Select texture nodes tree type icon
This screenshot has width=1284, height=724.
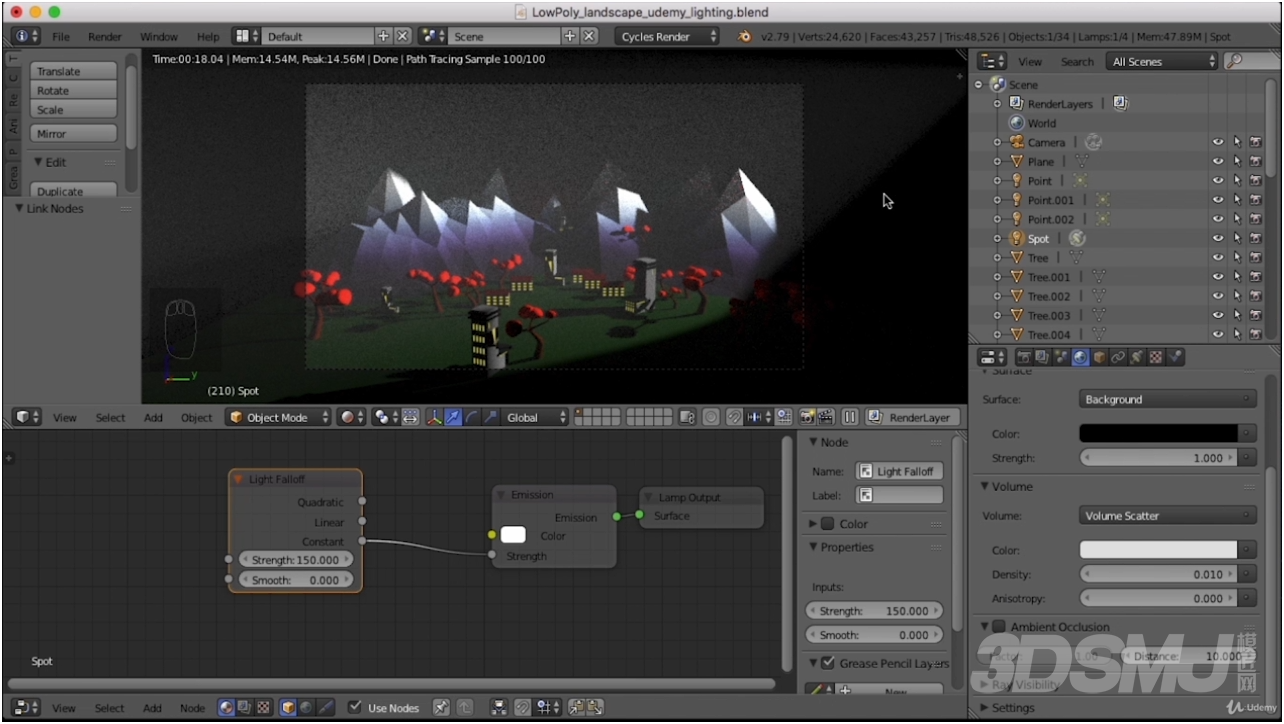click(262, 708)
